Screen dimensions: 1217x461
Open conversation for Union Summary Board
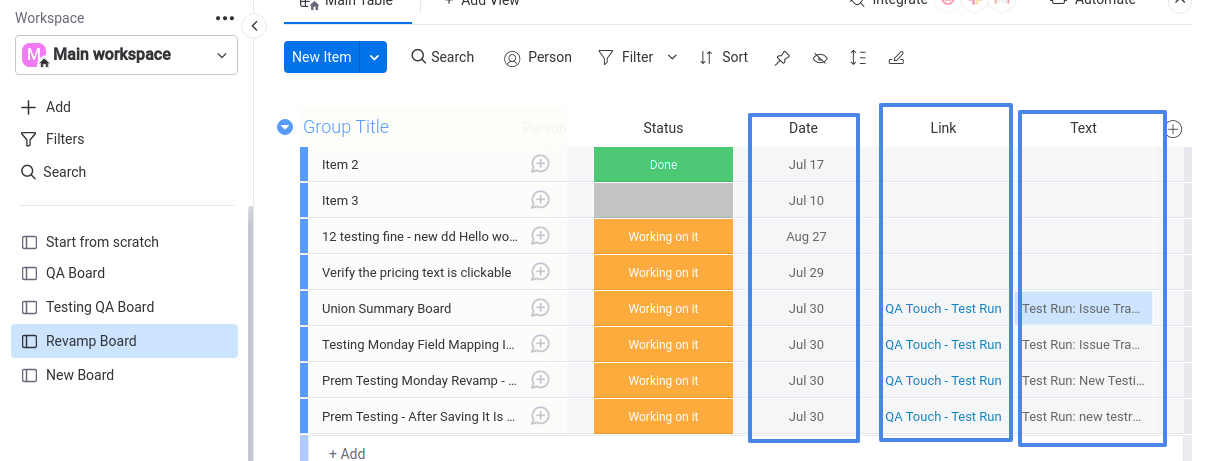(x=540, y=308)
